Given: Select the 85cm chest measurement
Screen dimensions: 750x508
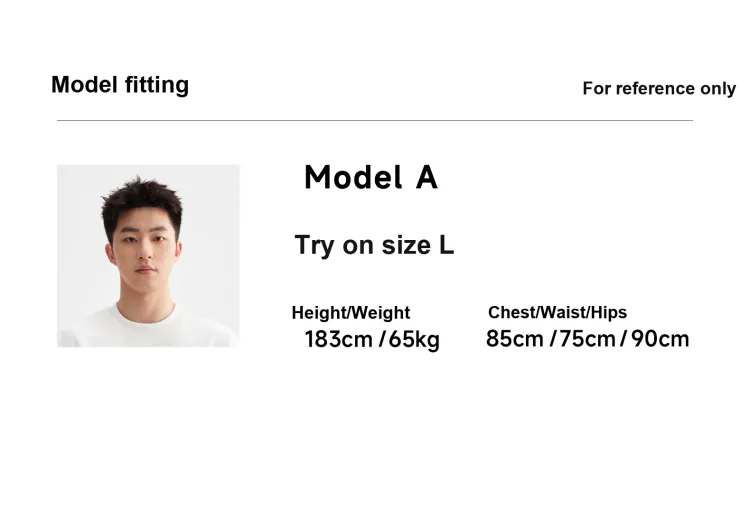Looking at the screenshot, I should coord(515,339).
